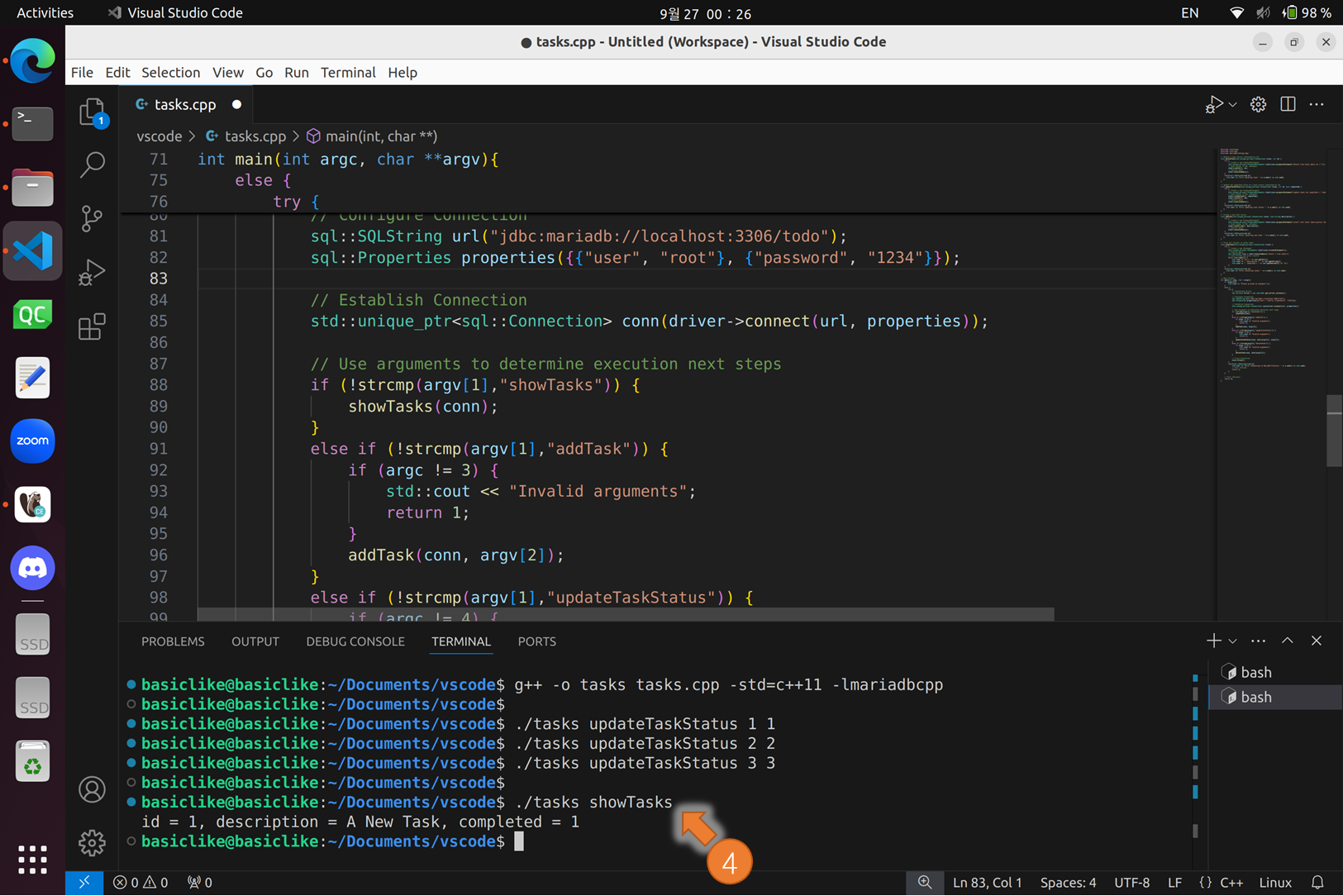
Task: Open the Search view in activity bar
Action: click(92, 164)
